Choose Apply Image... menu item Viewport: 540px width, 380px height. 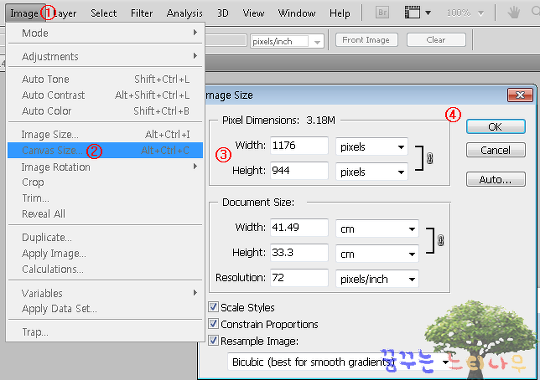coord(105,253)
